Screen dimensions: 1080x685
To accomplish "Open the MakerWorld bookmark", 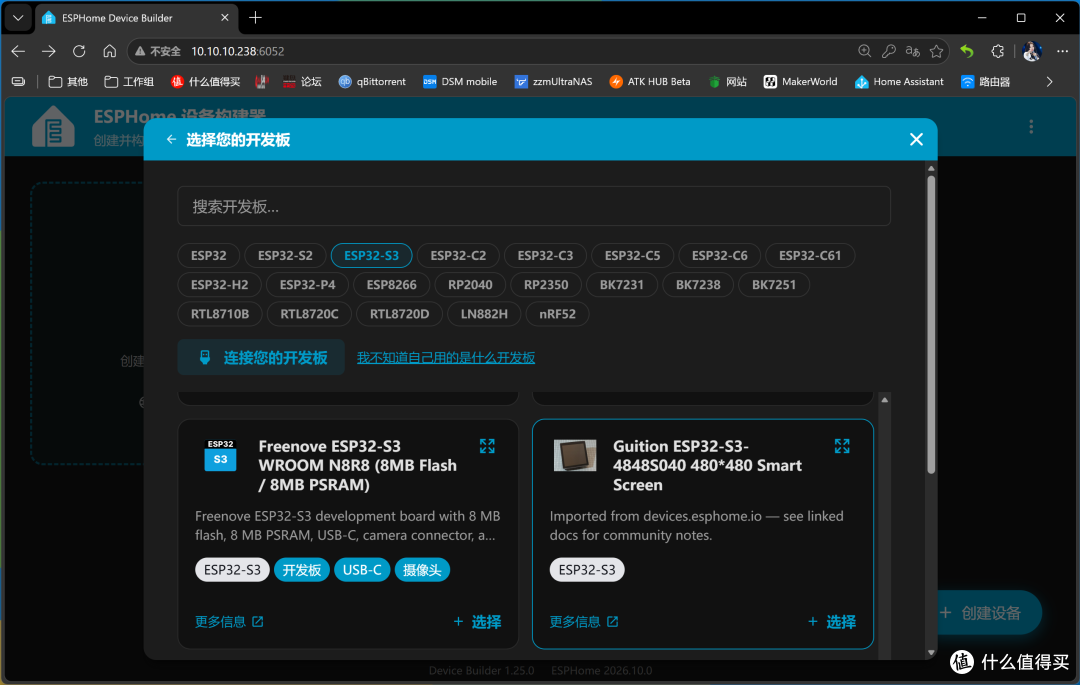I will [x=800, y=82].
